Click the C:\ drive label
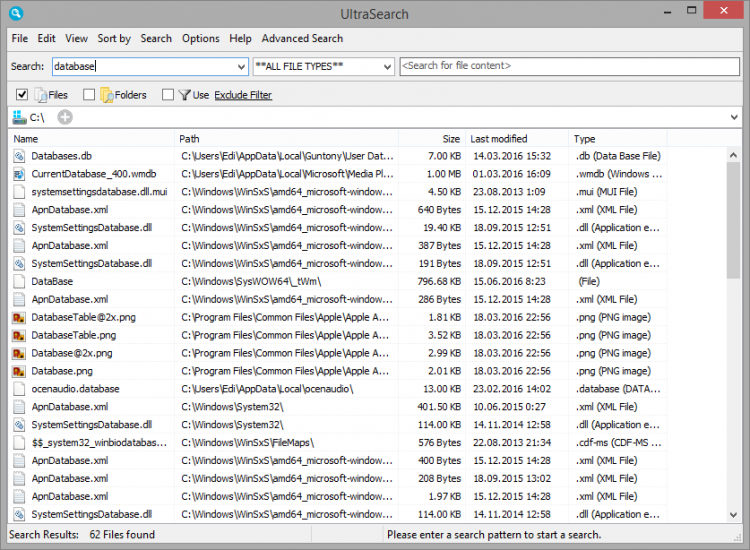The image size is (750, 550). point(37,118)
